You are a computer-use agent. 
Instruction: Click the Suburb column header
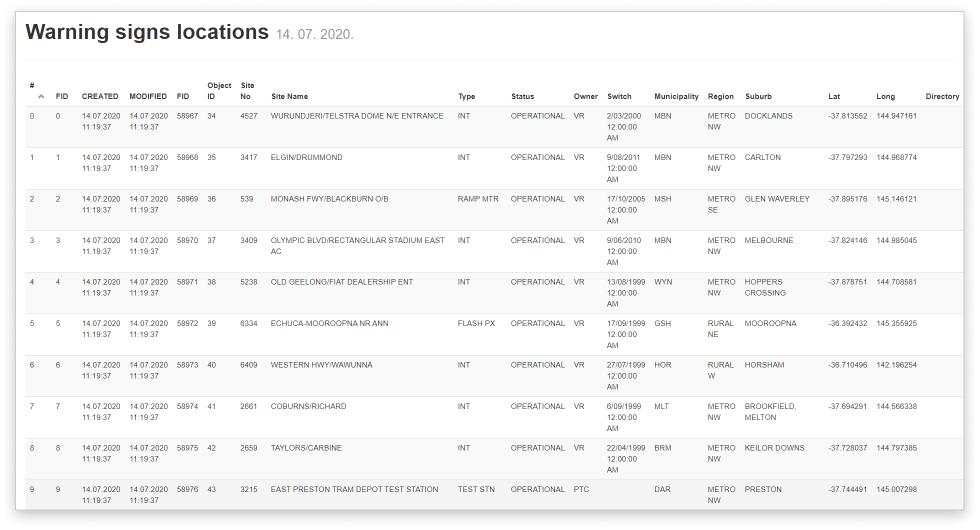(x=758, y=96)
